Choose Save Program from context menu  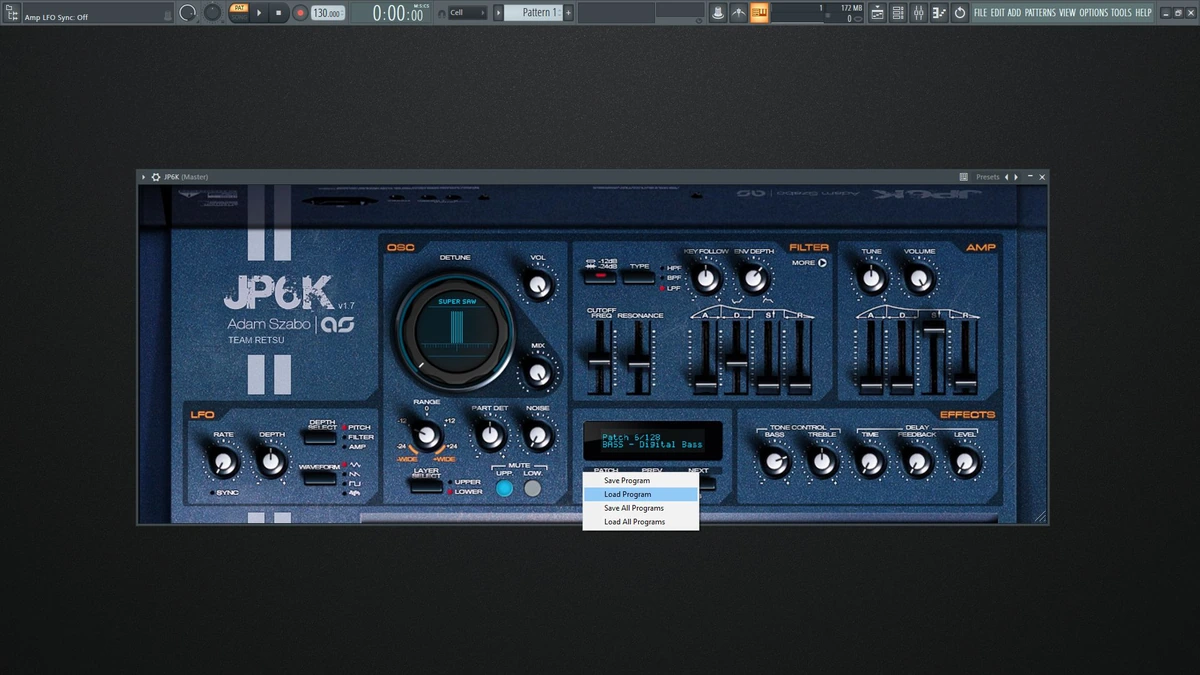pyautogui.click(x=641, y=481)
